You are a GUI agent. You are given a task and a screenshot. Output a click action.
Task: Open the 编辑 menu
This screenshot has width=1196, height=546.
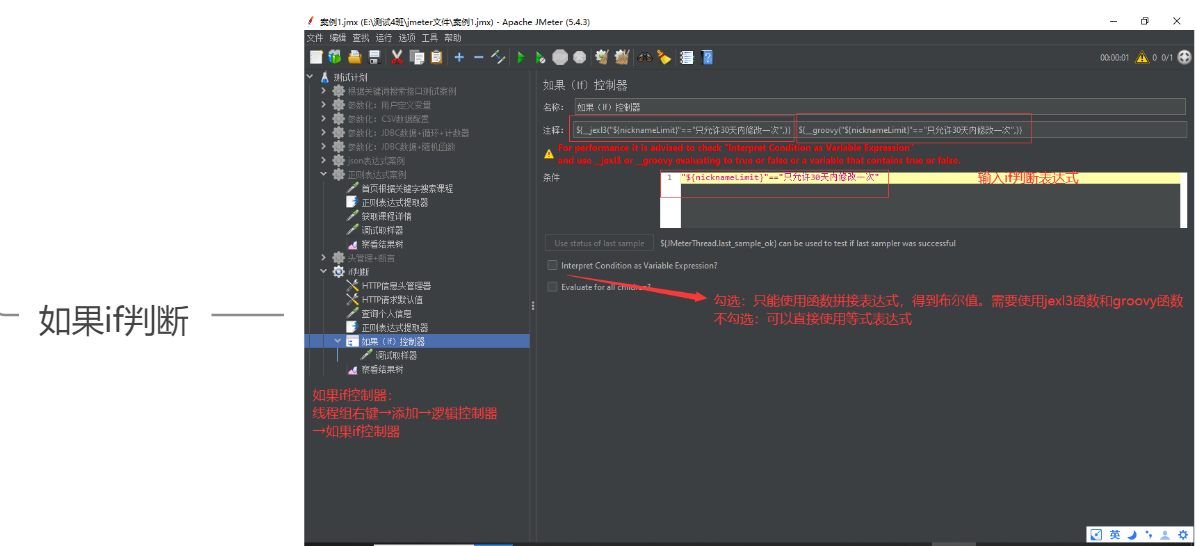[x=338, y=37]
